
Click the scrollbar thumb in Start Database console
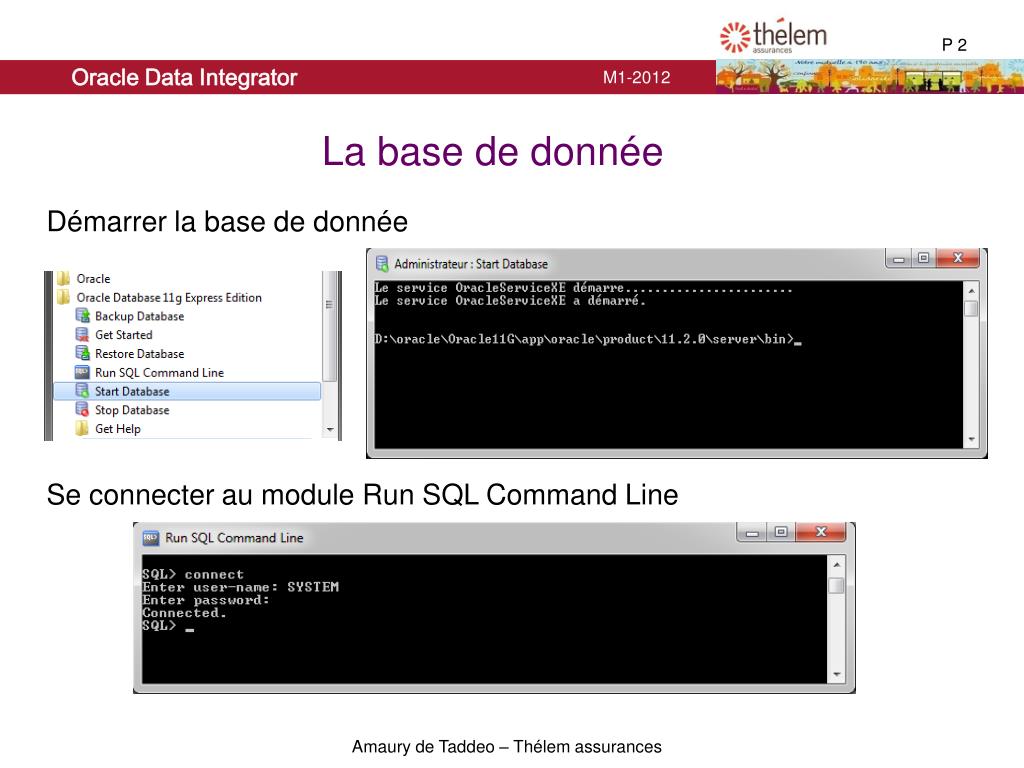(971, 309)
